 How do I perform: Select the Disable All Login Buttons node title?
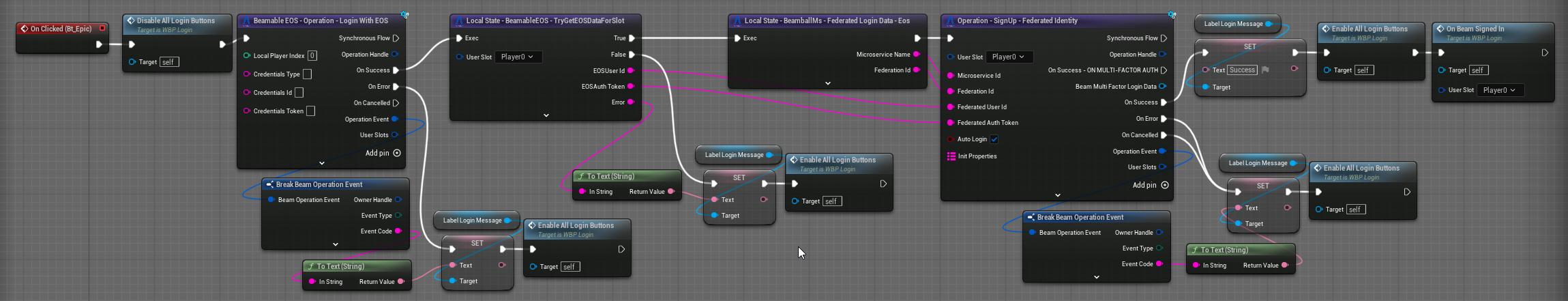tap(175, 20)
